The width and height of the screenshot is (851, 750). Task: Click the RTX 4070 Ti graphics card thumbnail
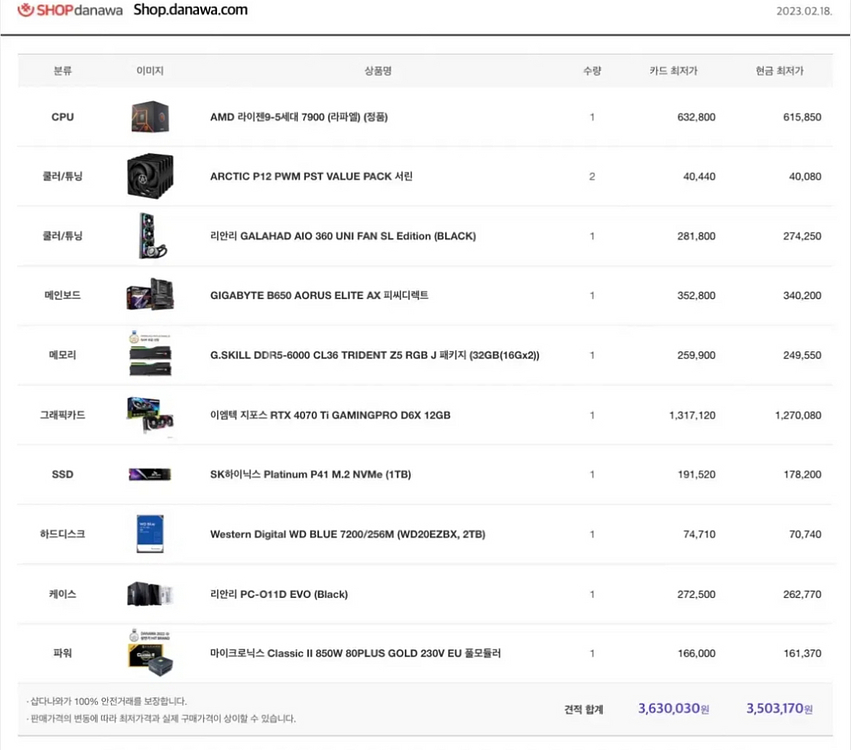(x=150, y=415)
